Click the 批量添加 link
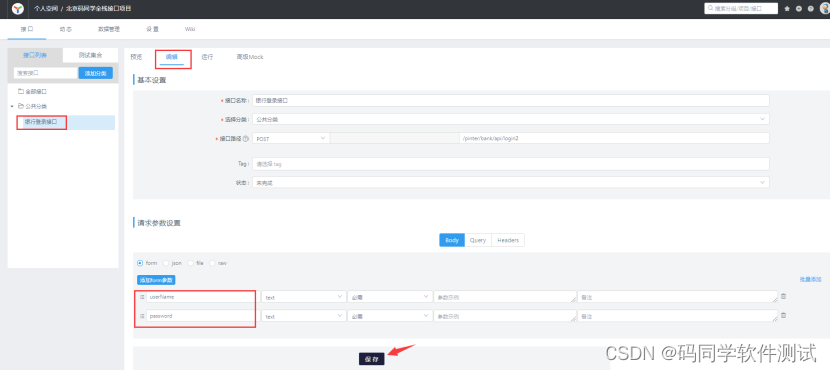The width and height of the screenshot is (832, 372). 810,280
